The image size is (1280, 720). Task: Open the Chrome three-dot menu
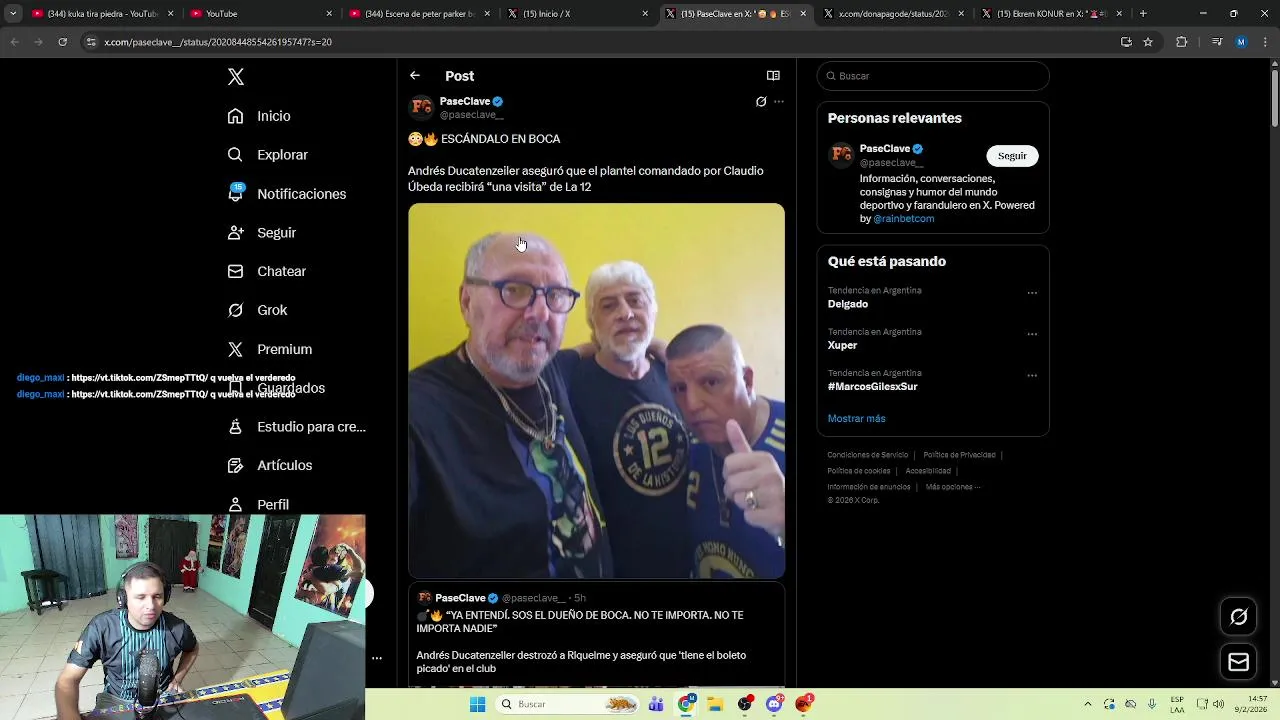pyautogui.click(x=1265, y=42)
